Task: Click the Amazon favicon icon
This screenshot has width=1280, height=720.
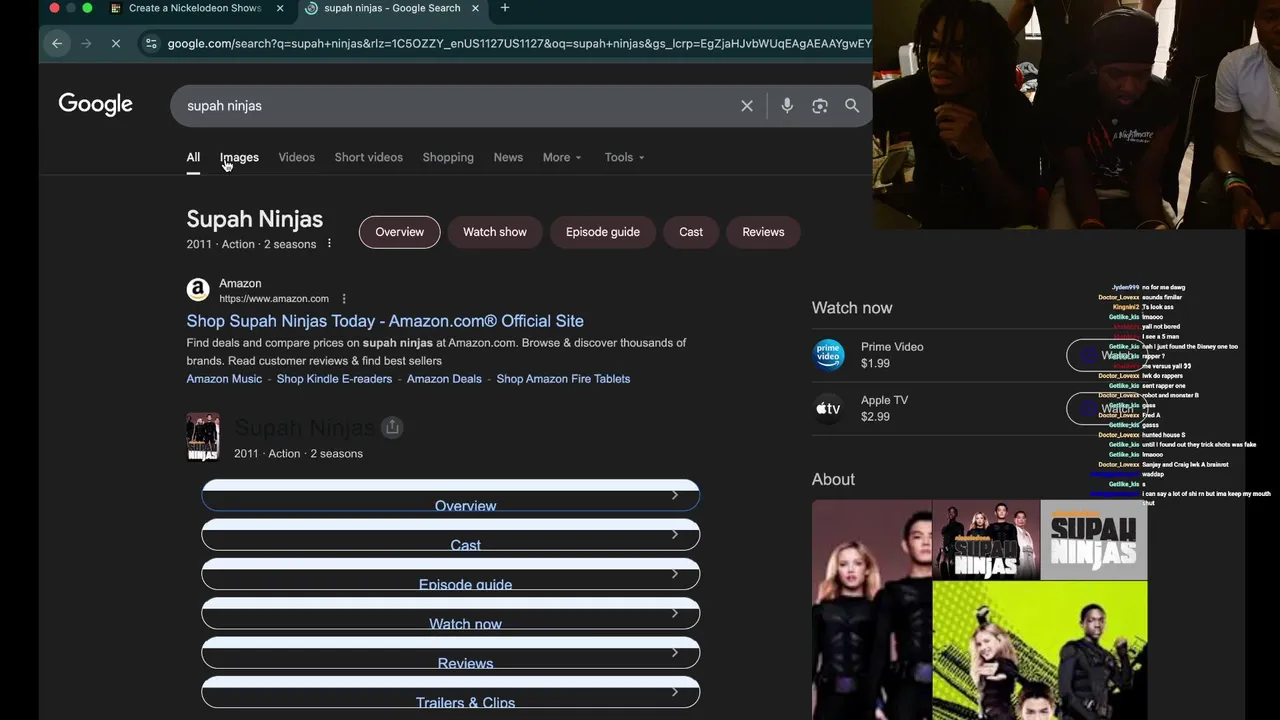Action: click(x=198, y=290)
